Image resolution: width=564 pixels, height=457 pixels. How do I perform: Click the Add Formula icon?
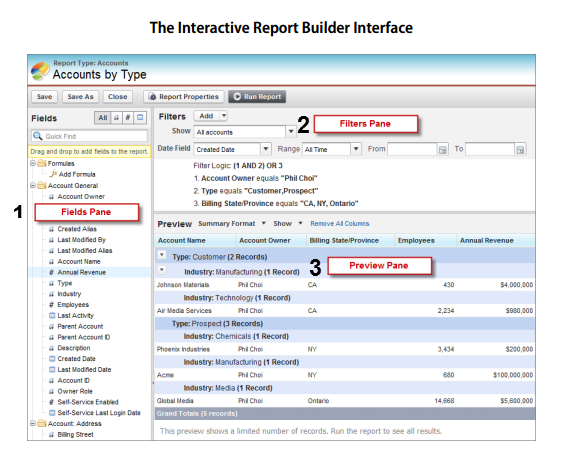54,174
